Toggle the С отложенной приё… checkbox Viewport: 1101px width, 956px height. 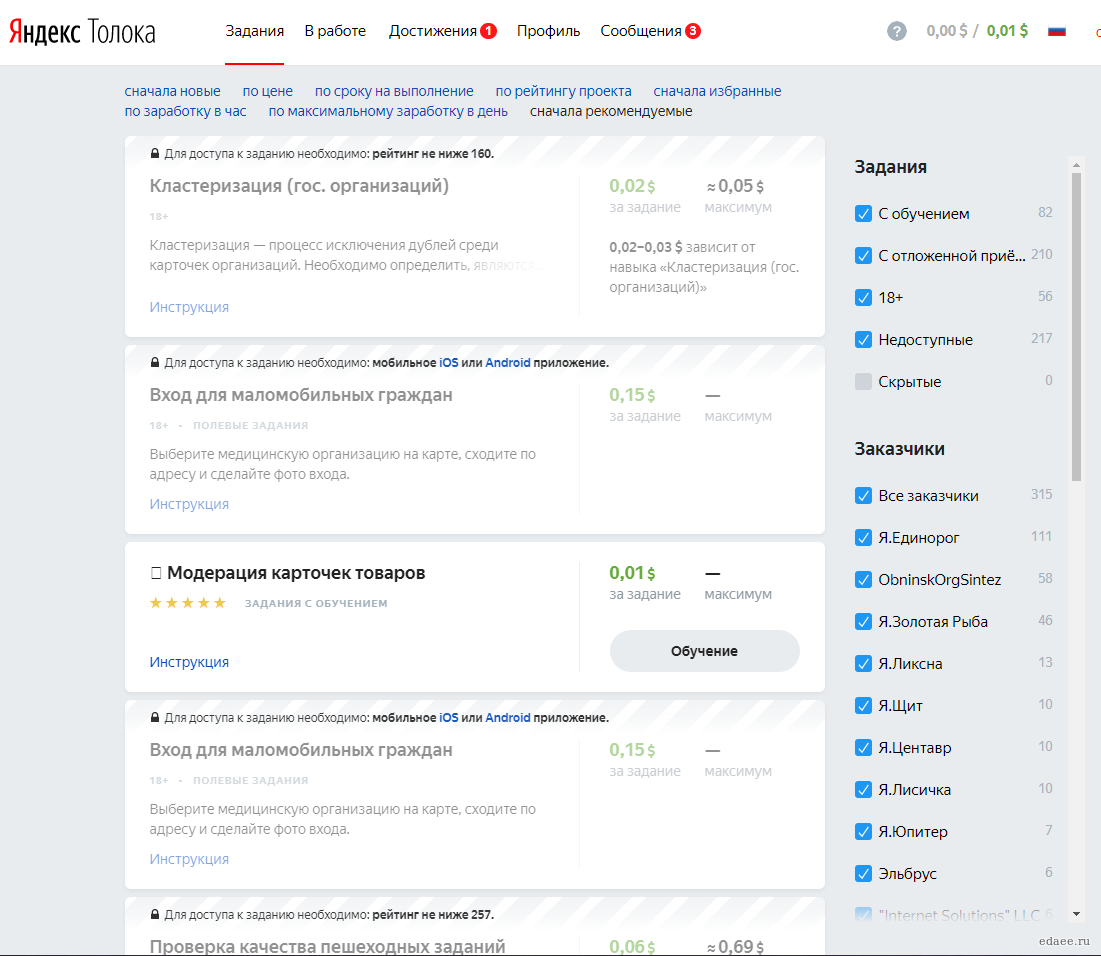point(864,256)
